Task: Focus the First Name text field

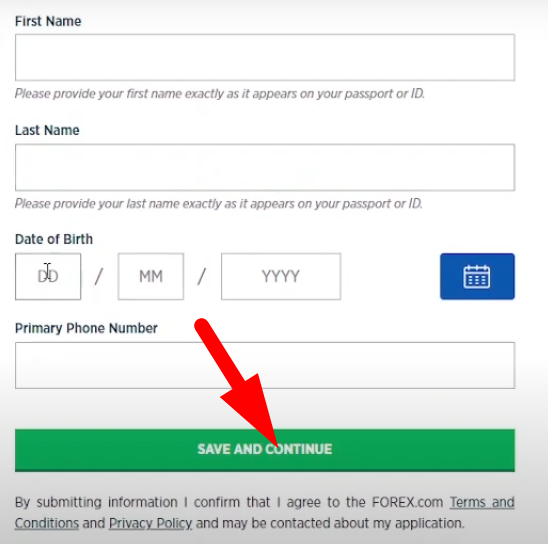Action: 265,57
